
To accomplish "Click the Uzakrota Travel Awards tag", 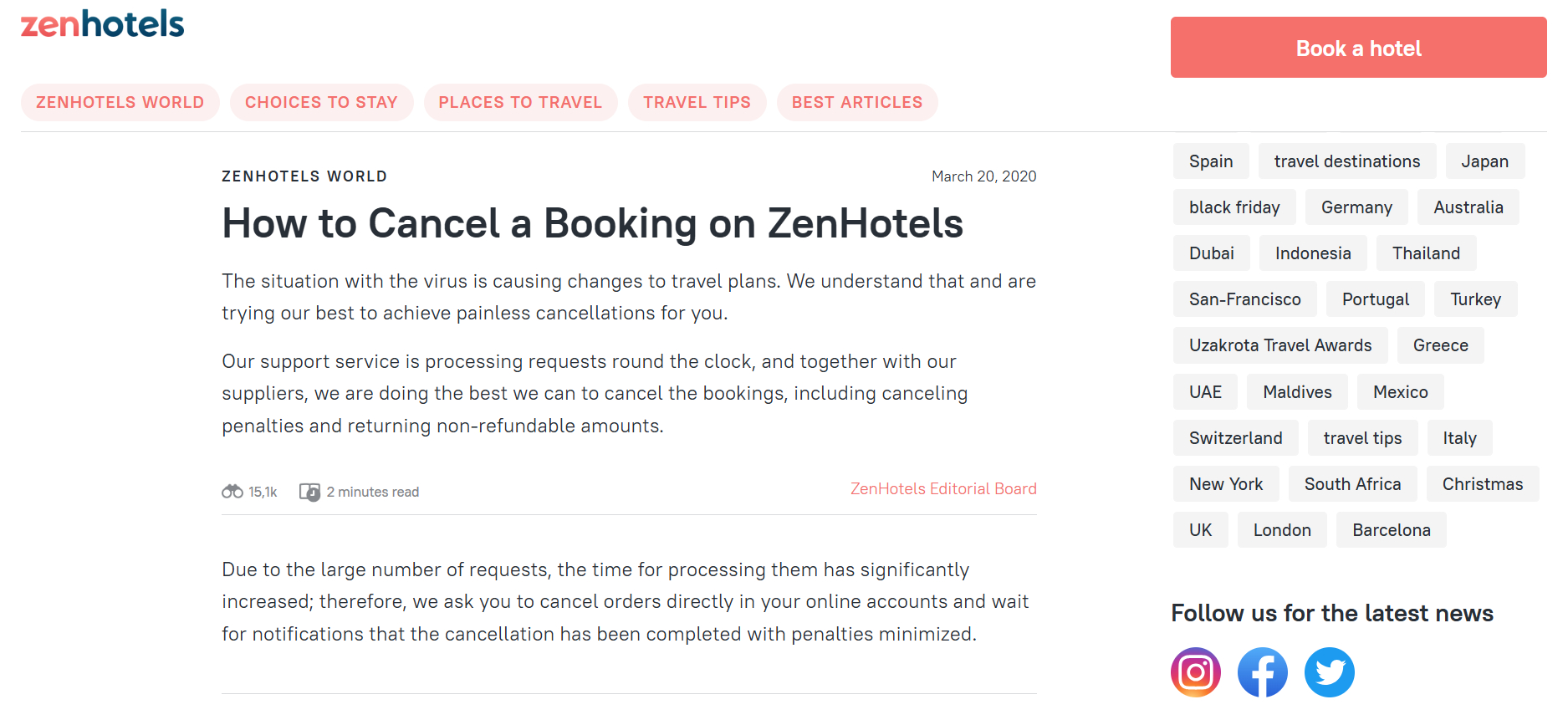I will (1279, 345).
